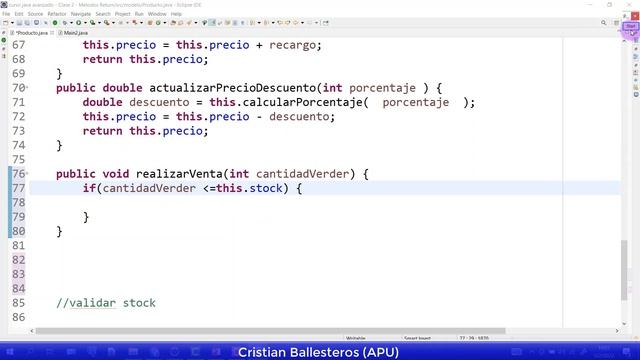640x360 pixels.
Task: Open the Refactor menu
Action: [x=57, y=14]
